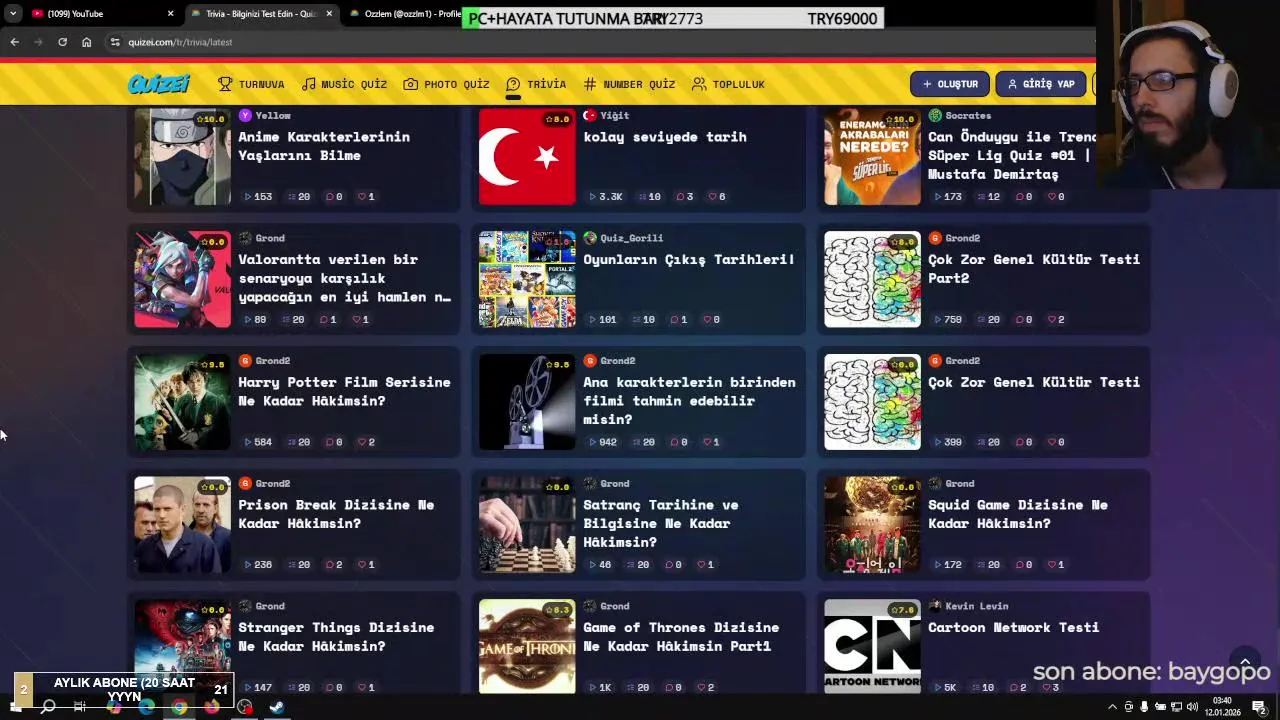Open 'kolay seviyede tarih' quiz title
The image size is (1280, 720).
coord(665,137)
